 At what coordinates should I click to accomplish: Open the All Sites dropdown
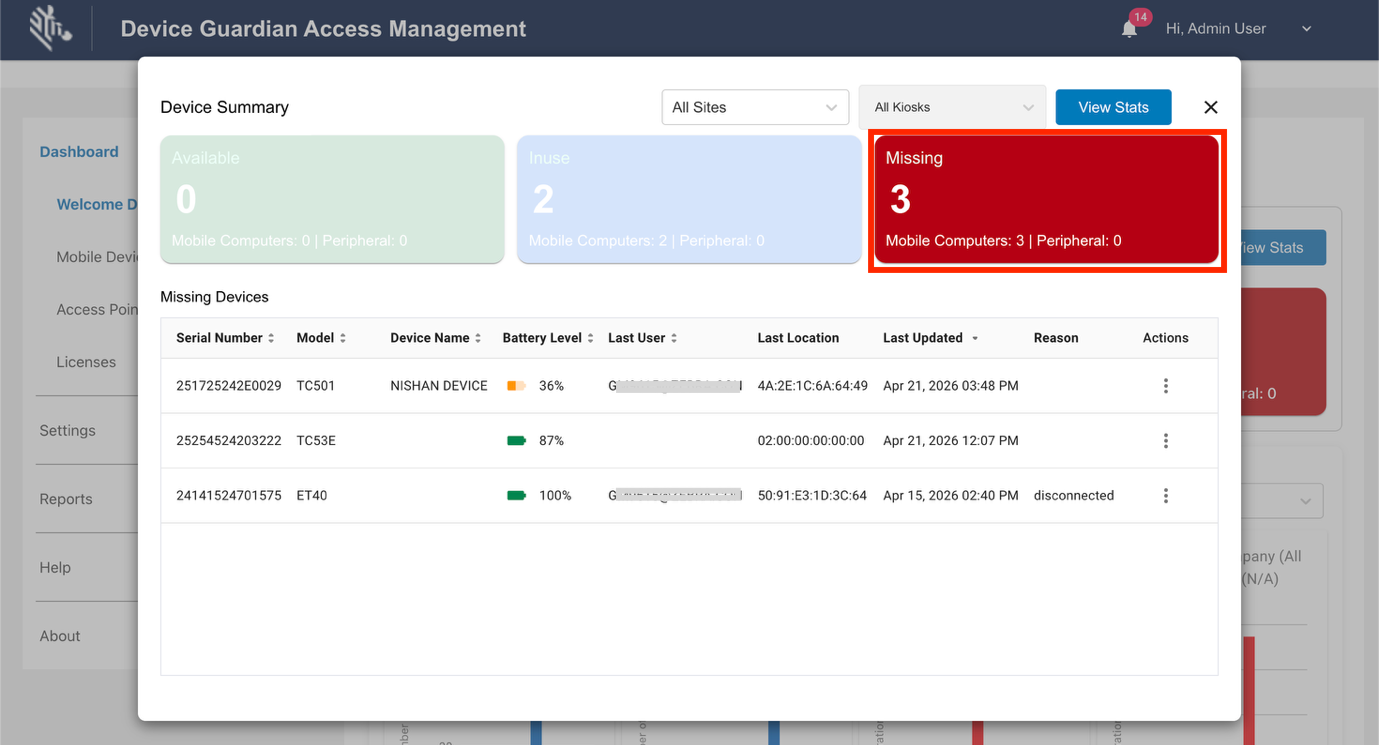click(755, 107)
